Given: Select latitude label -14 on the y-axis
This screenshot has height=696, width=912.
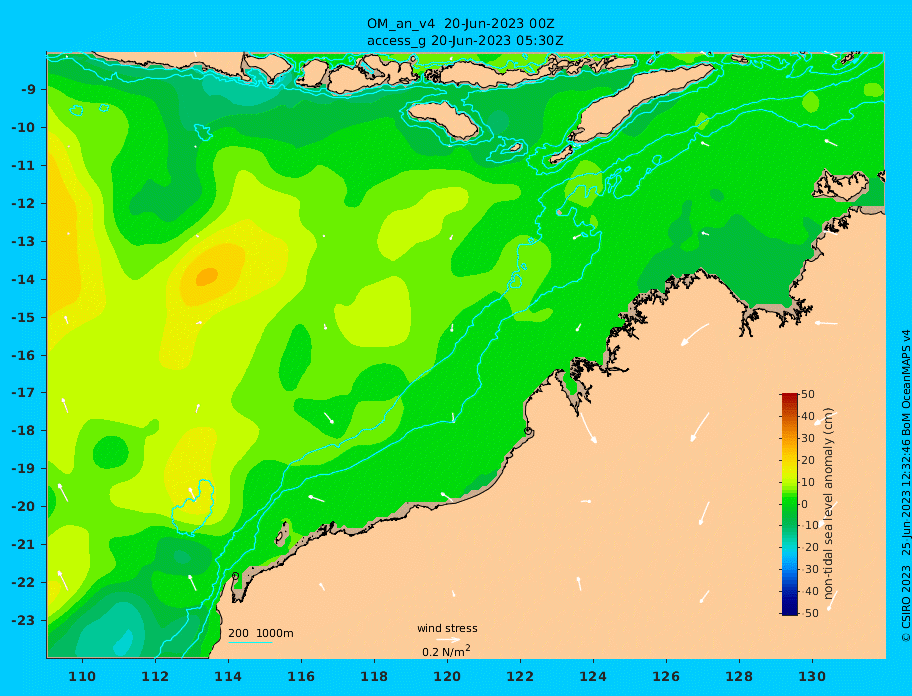Looking at the screenshot, I should point(26,280).
